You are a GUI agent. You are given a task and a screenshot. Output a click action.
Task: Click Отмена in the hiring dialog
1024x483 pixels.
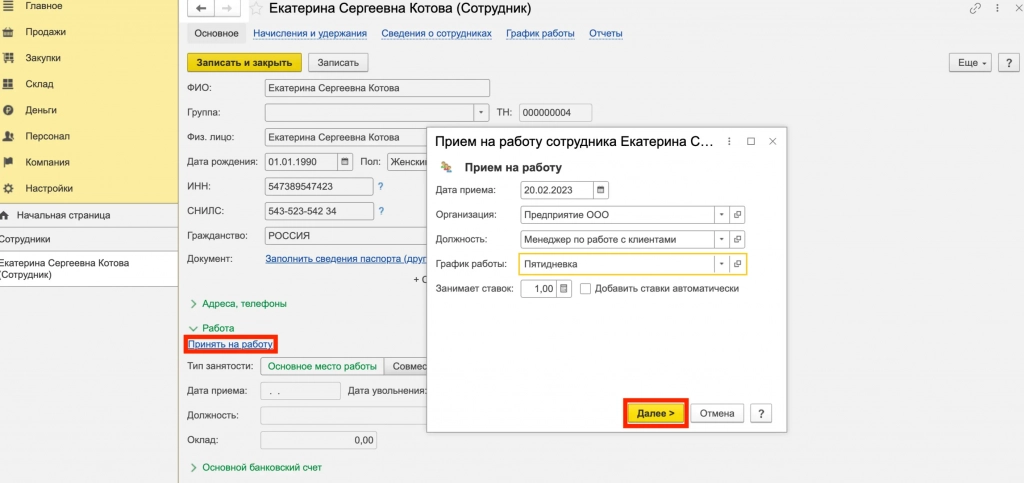pos(717,413)
